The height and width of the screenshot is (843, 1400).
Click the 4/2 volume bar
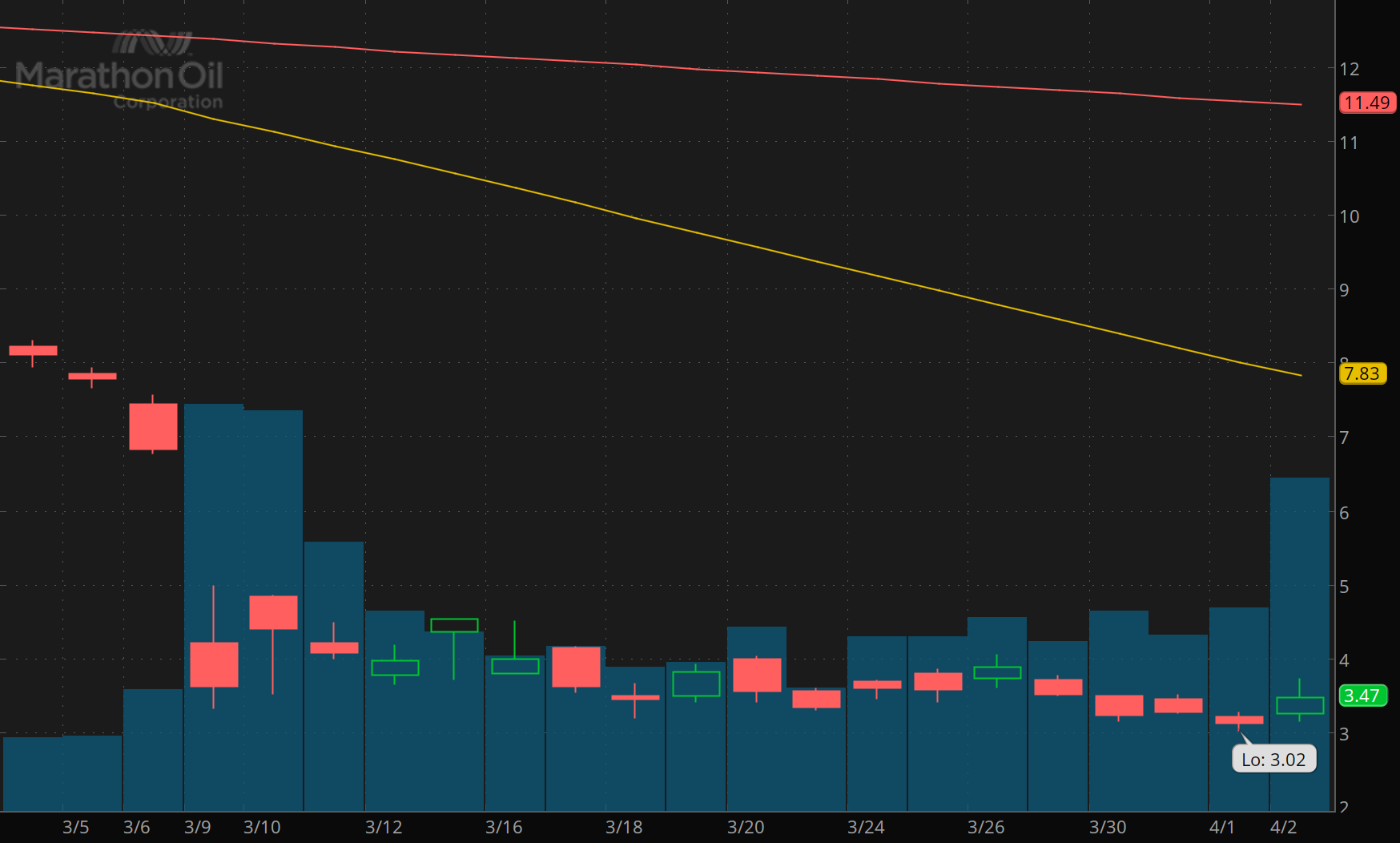point(1299,644)
